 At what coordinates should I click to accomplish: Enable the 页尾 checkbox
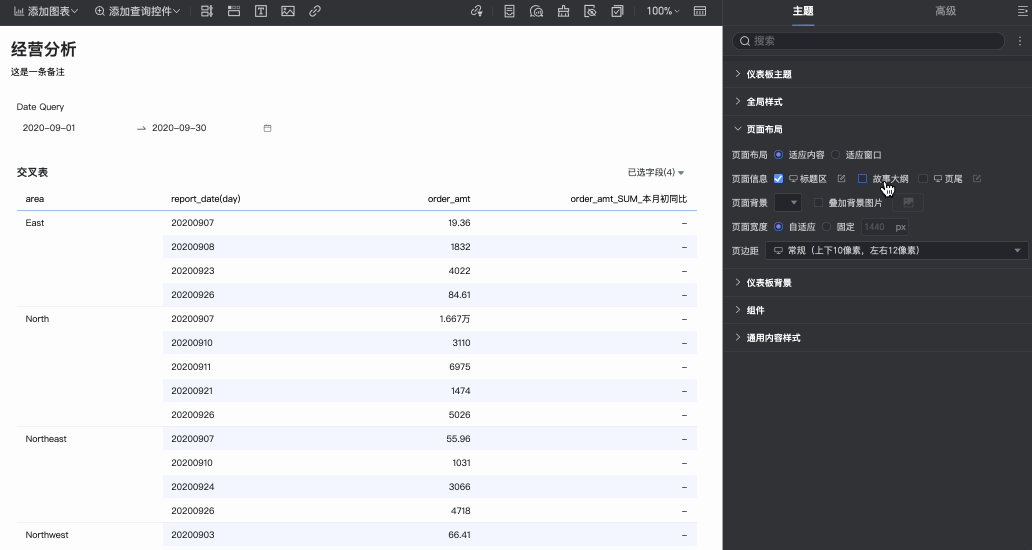click(x=923, y=178)
